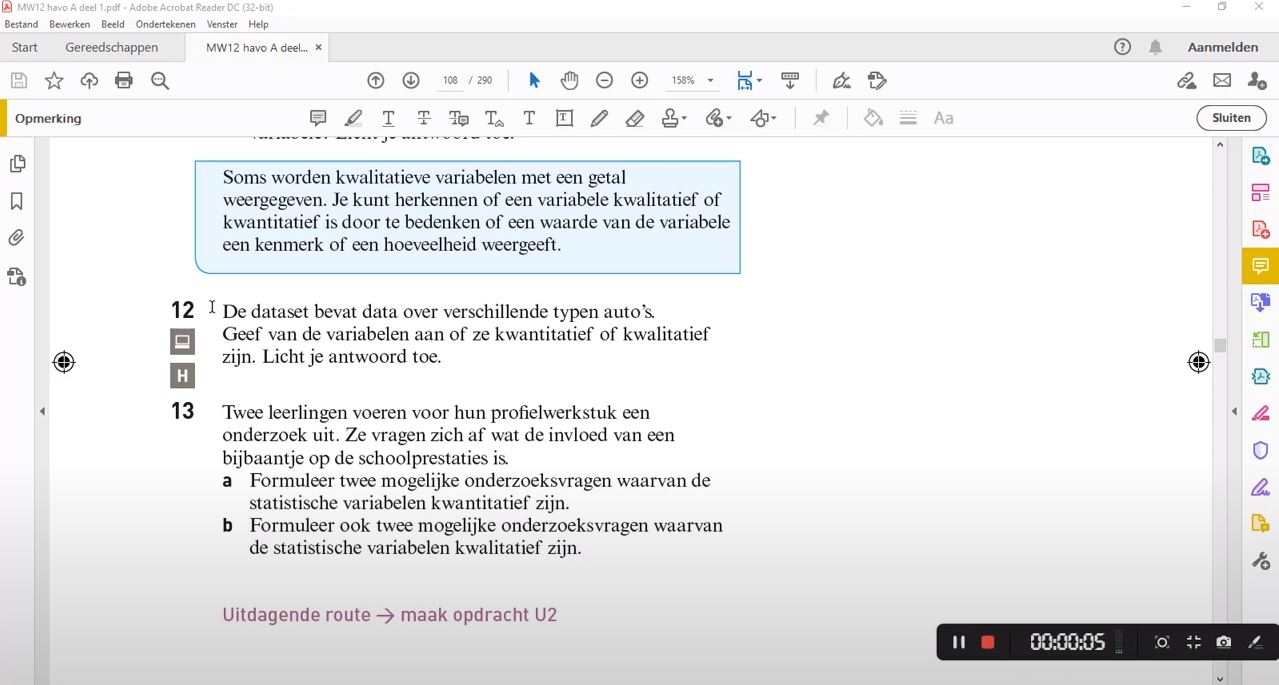The height and width of the screenshot is (685, 1279).
Task: Select the replace text tool
Action: (459, 118)
